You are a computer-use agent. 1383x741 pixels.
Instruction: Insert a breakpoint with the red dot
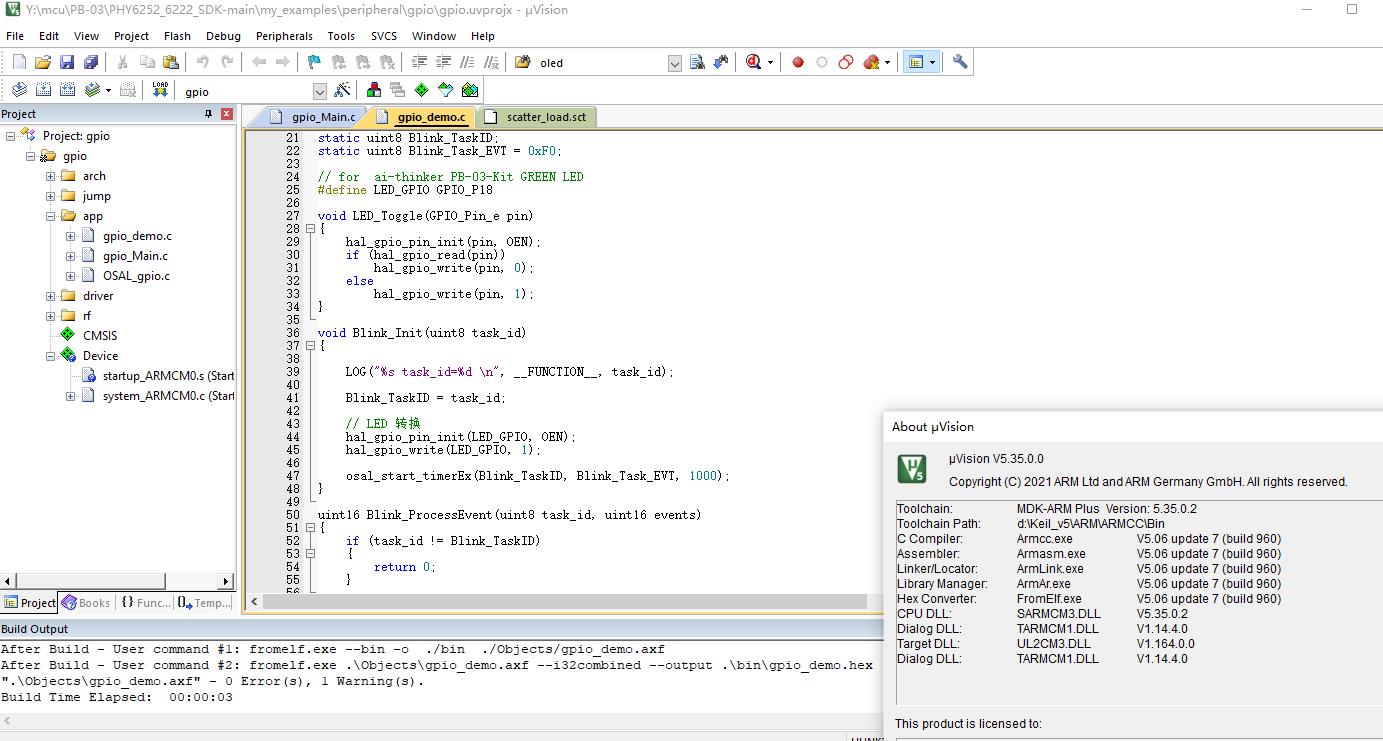(x=798, y=62)
